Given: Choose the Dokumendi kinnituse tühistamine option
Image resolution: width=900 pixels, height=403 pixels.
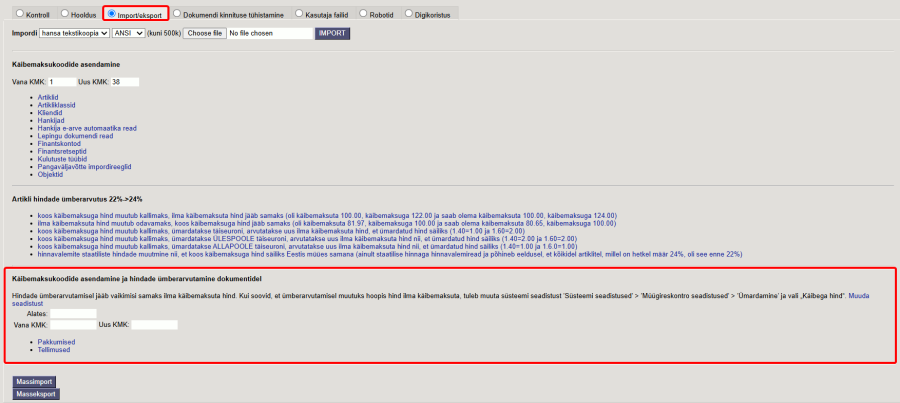Looking at the screenshot, I should (x=177, y=14).
